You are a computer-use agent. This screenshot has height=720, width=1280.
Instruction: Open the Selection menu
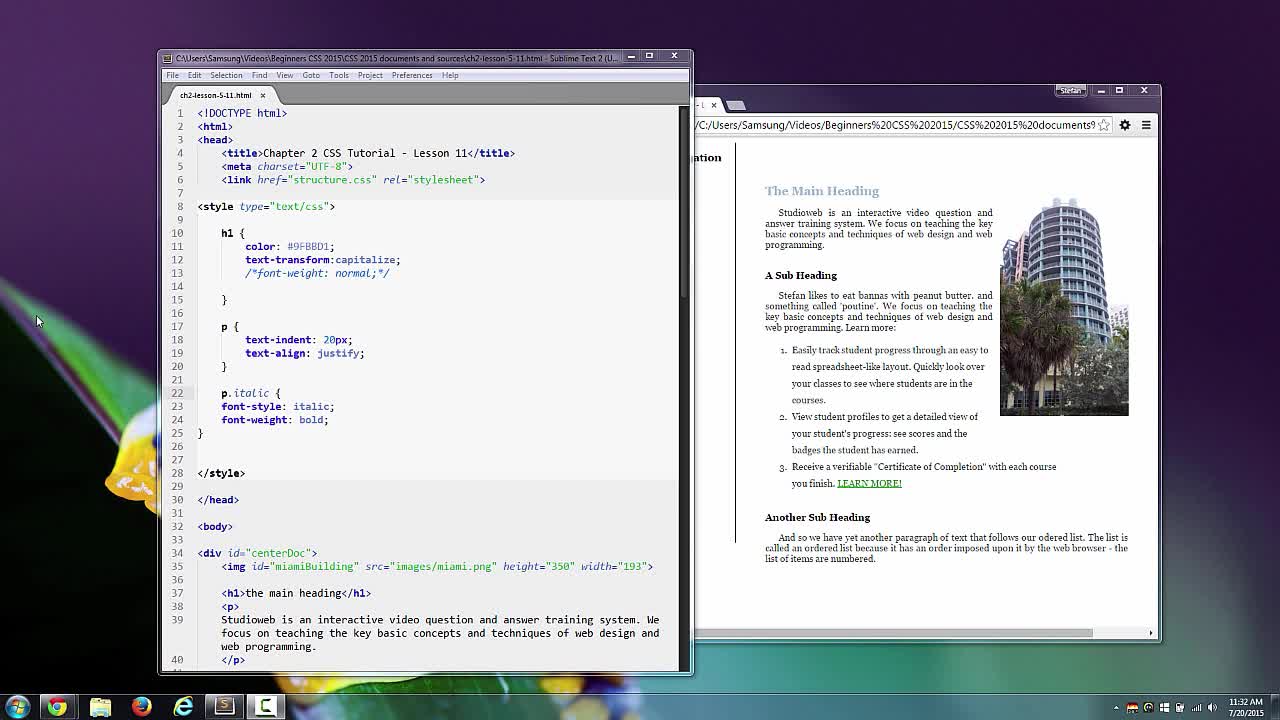(x=226, y=75)
